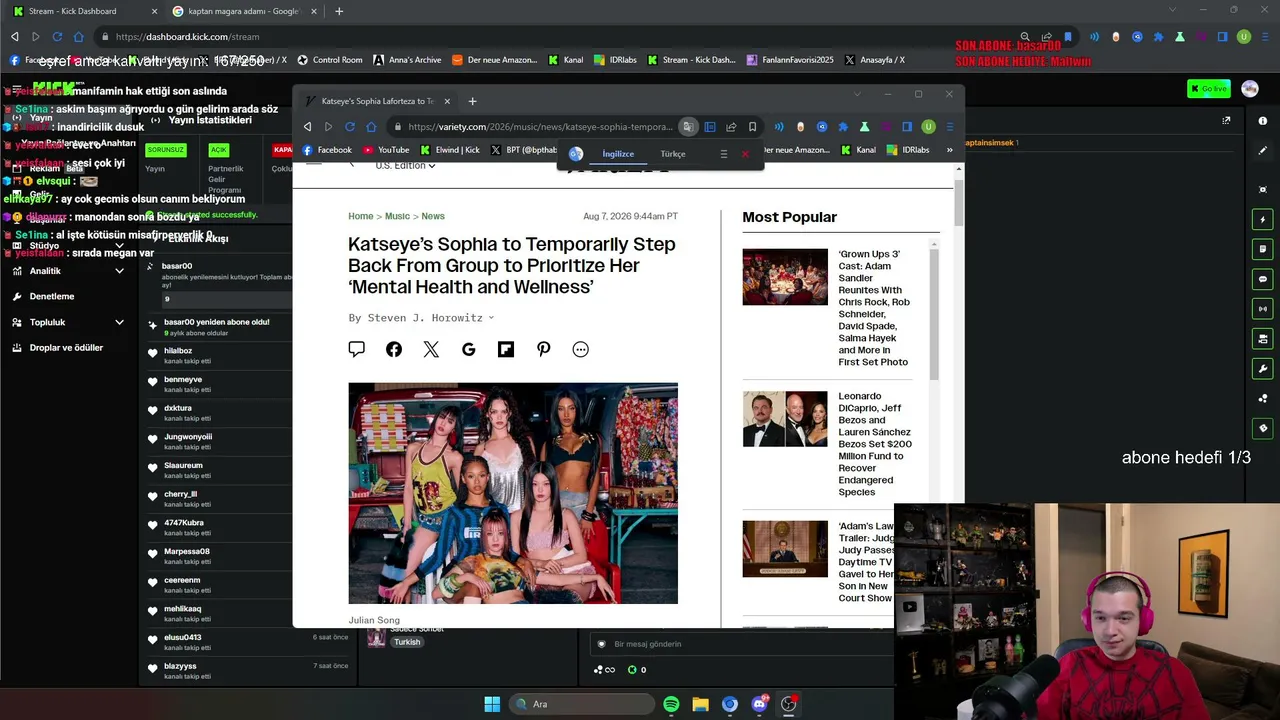The height and width of the screenshot is (720, 1280).
Task: Click the wrench tools icon in Kick sidebar
Action: point(1263,369)
